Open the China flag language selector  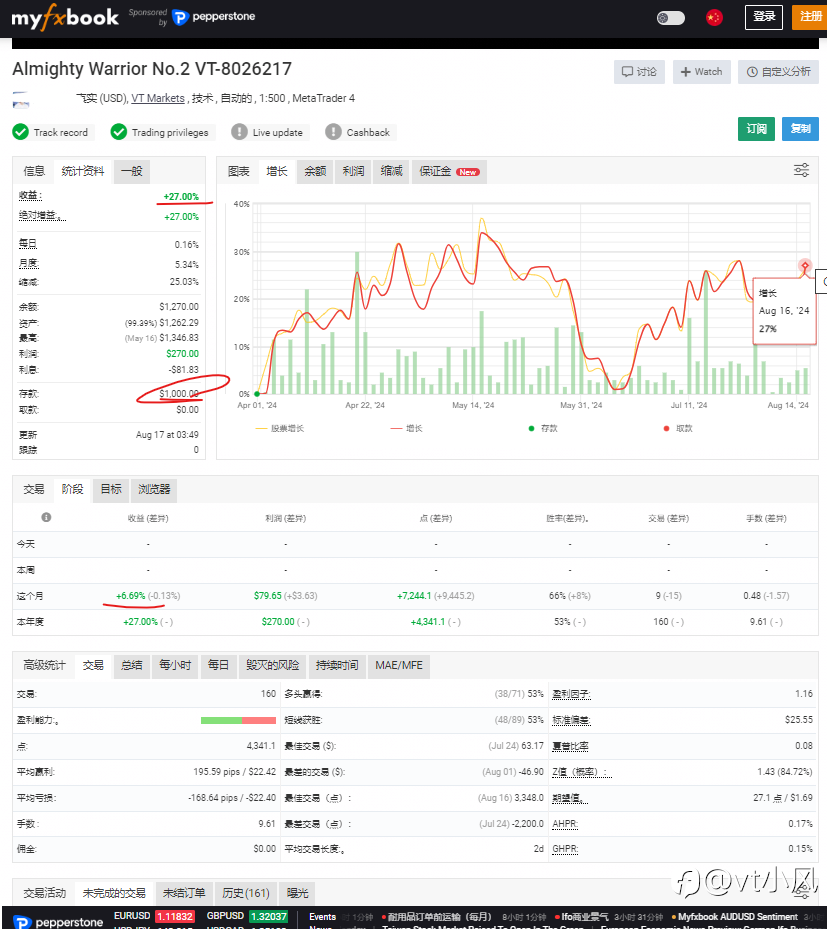pyautogui.click(x=714, y=18)
